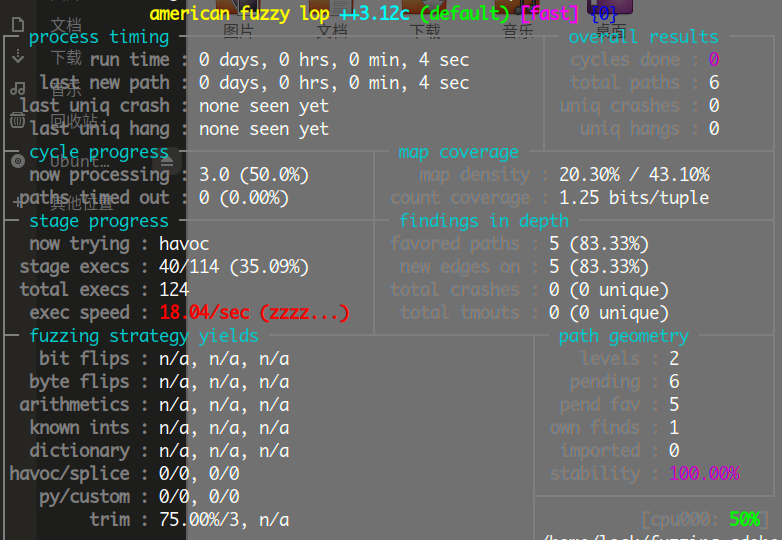Click the magenta [fast] label in the title
The width and height of the screenshot is (782, 540).
pos(550,14)
